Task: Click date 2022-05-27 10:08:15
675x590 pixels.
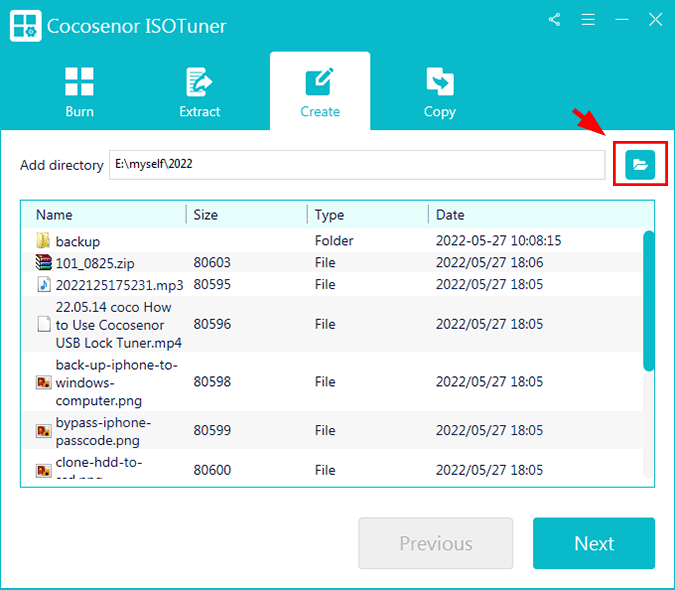Action: pyautogui.click(x=499, y=241)
